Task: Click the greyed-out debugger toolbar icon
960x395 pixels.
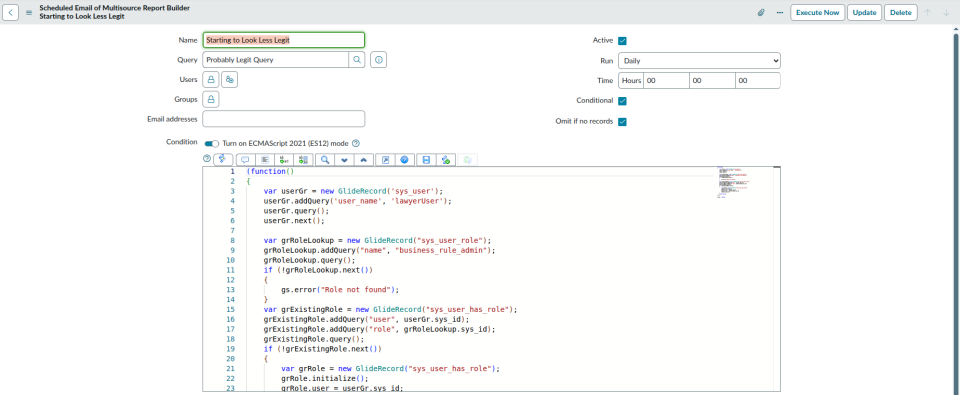Action: pos(468,160)
